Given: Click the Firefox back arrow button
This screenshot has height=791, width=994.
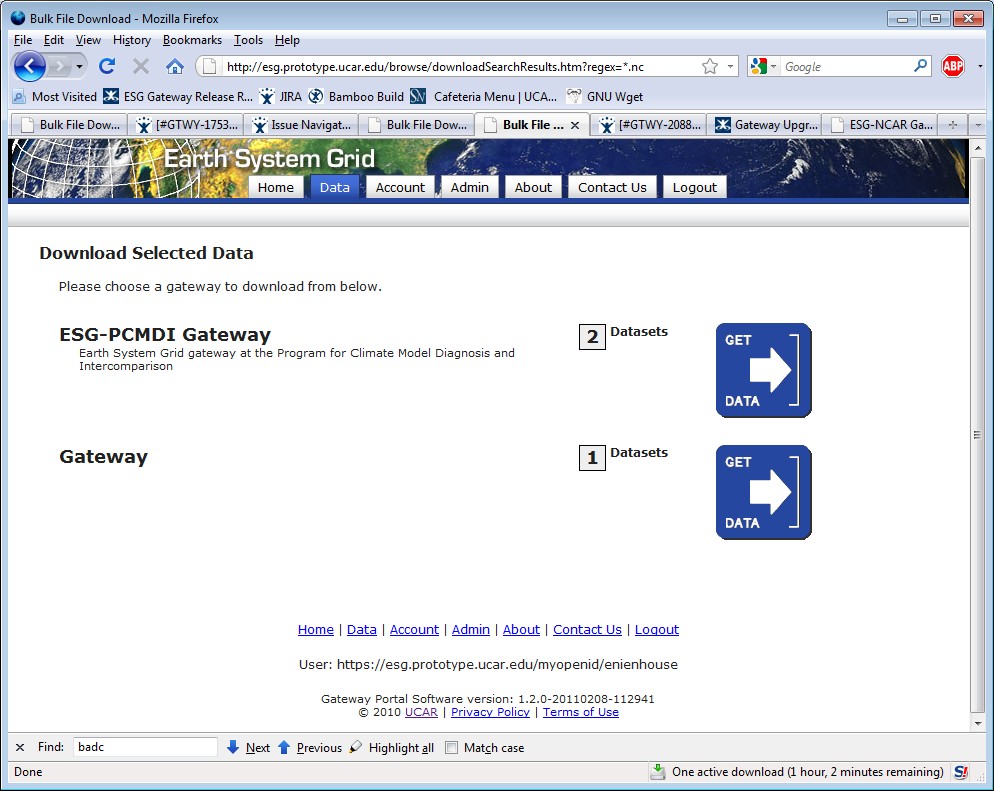Looking at the screenshot, I should pyautogui.click(x=31, y=67).
